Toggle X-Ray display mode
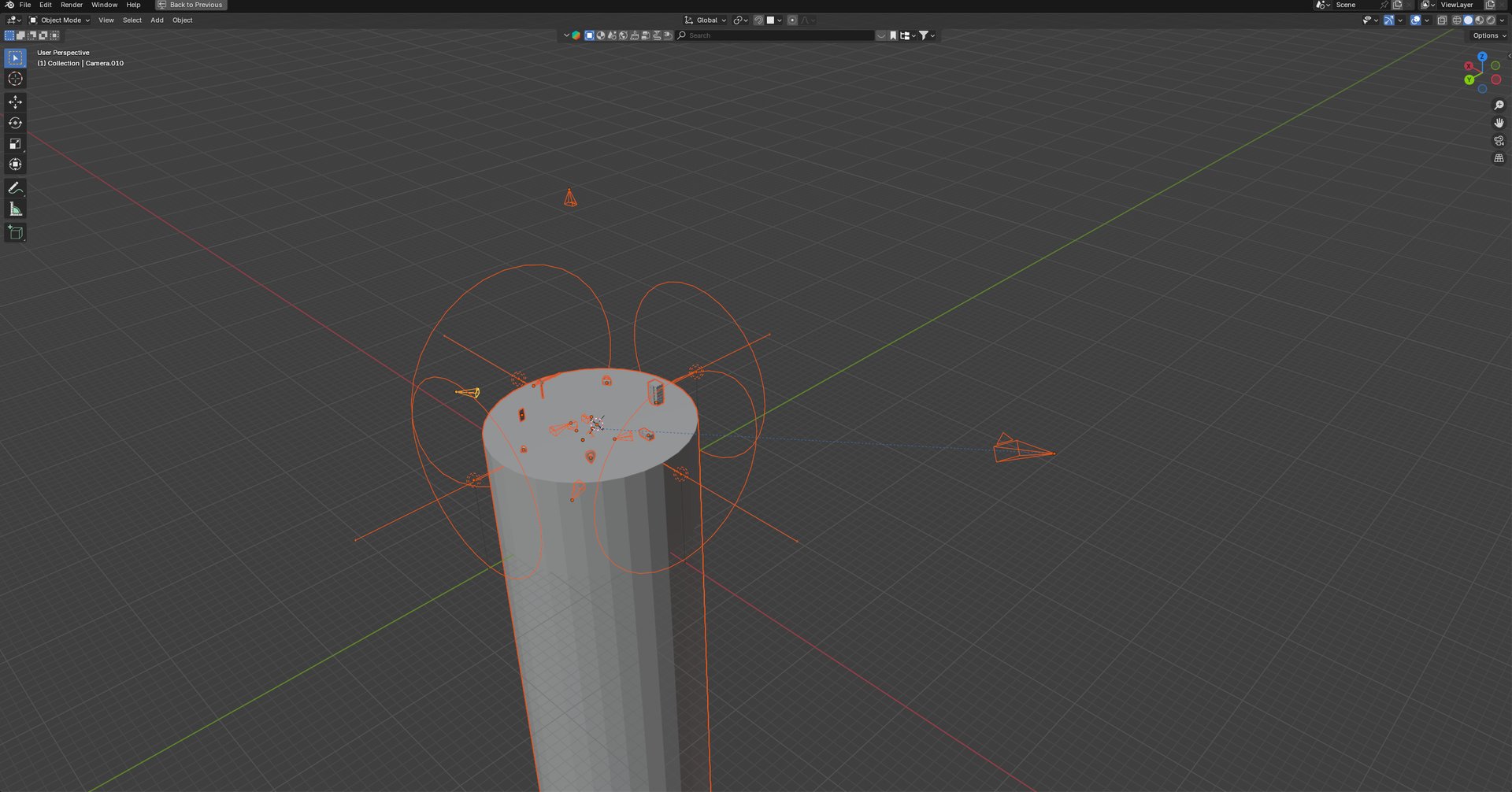1512x792 pixels. [1441, 20]
